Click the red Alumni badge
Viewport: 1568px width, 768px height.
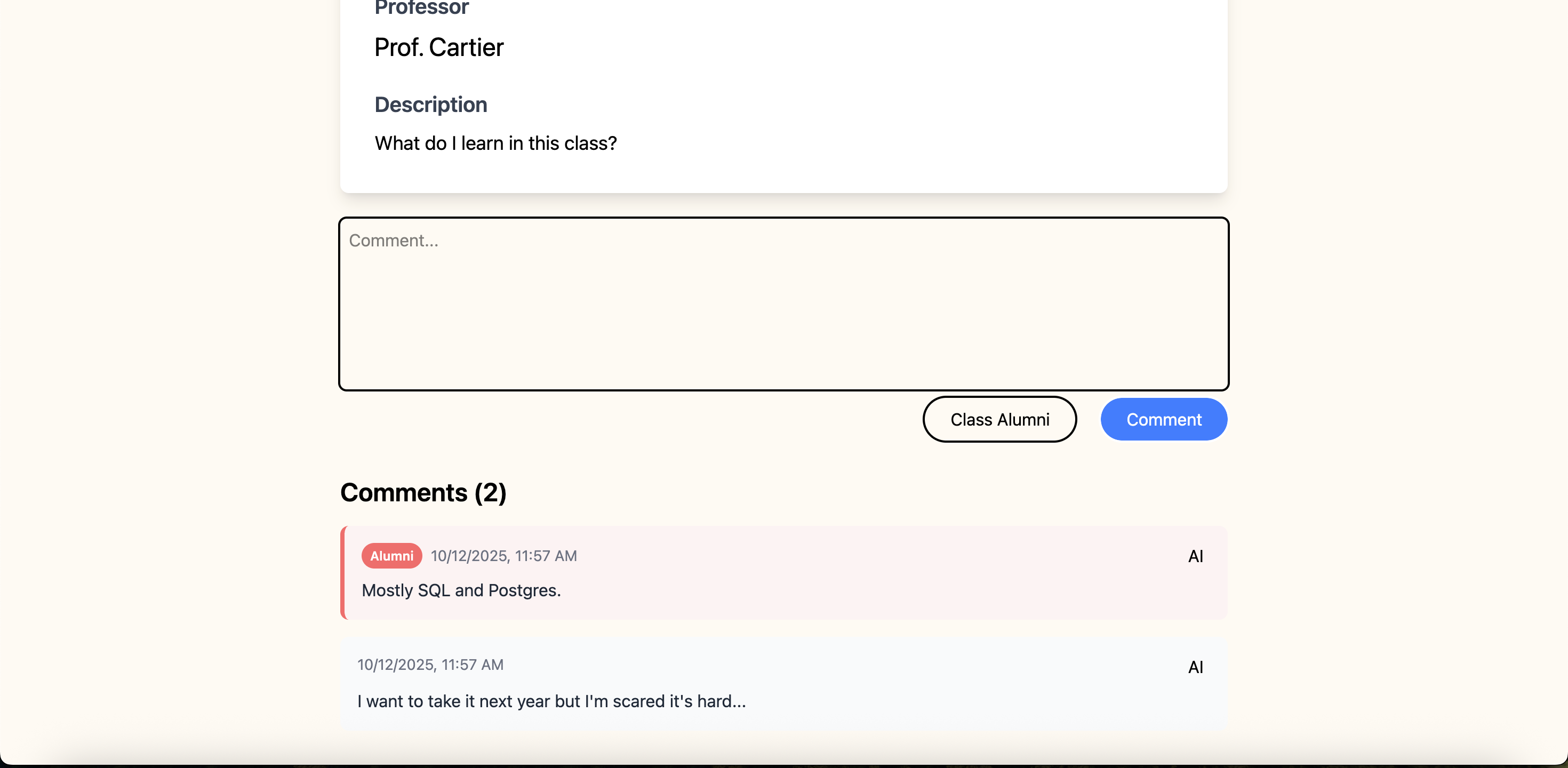[391, 556]
